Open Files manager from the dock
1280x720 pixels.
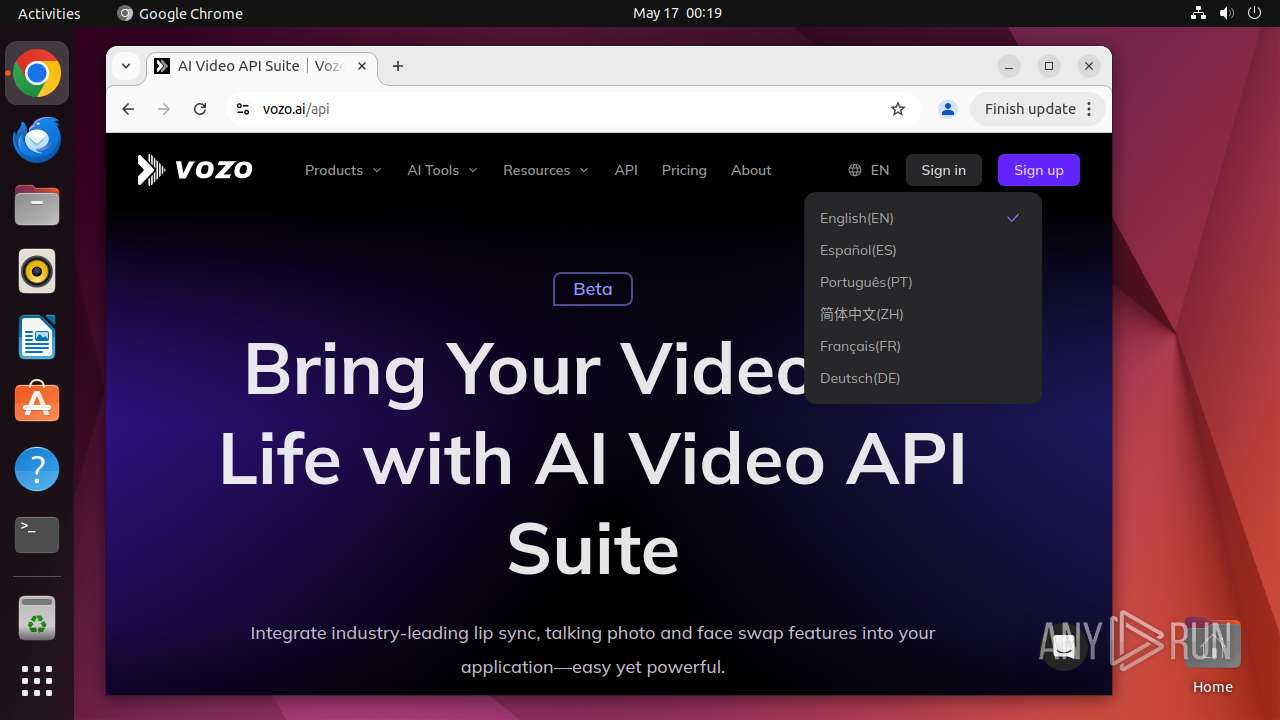click(x=37, y=206)
